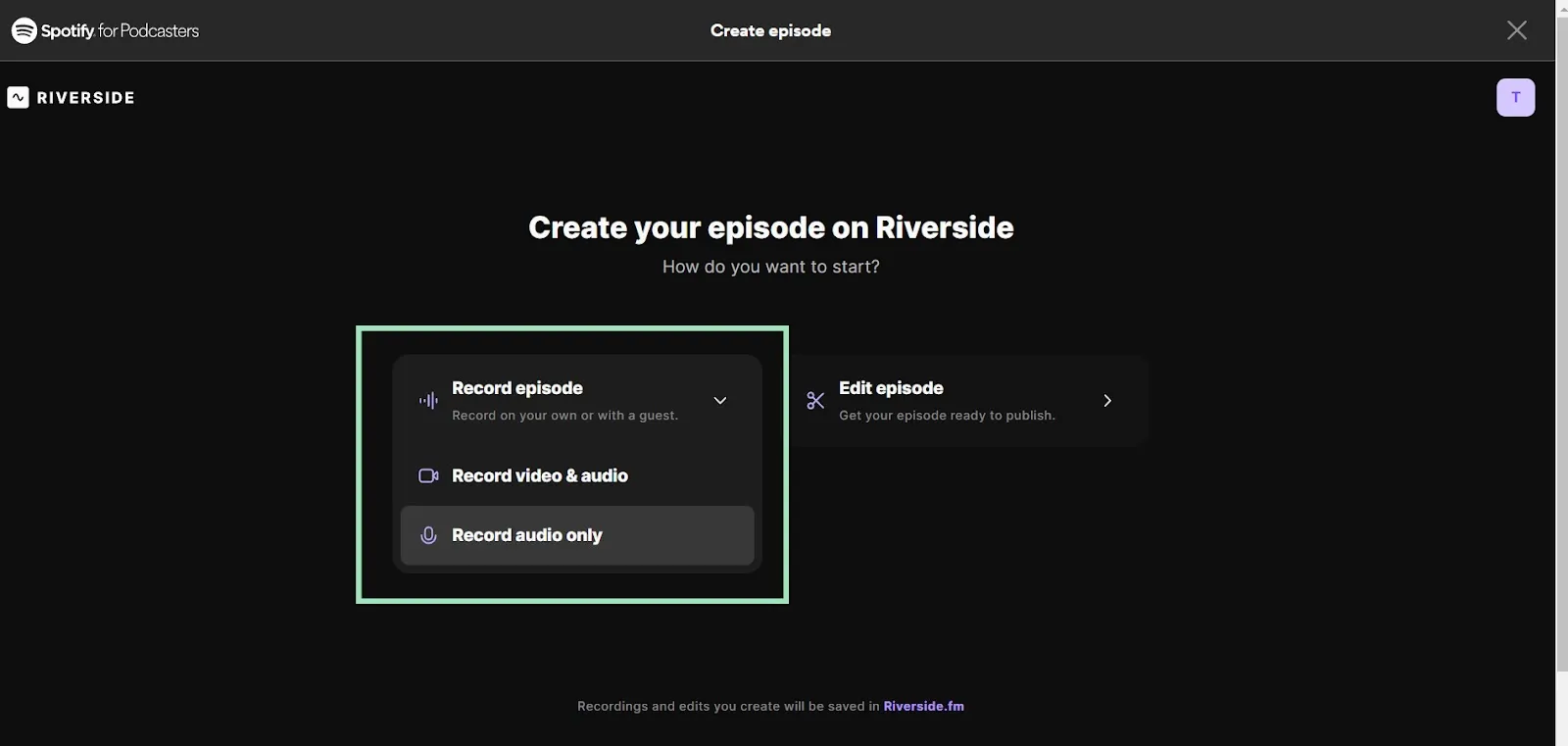Click the scissors icon for Edit episode

point(815,400)
